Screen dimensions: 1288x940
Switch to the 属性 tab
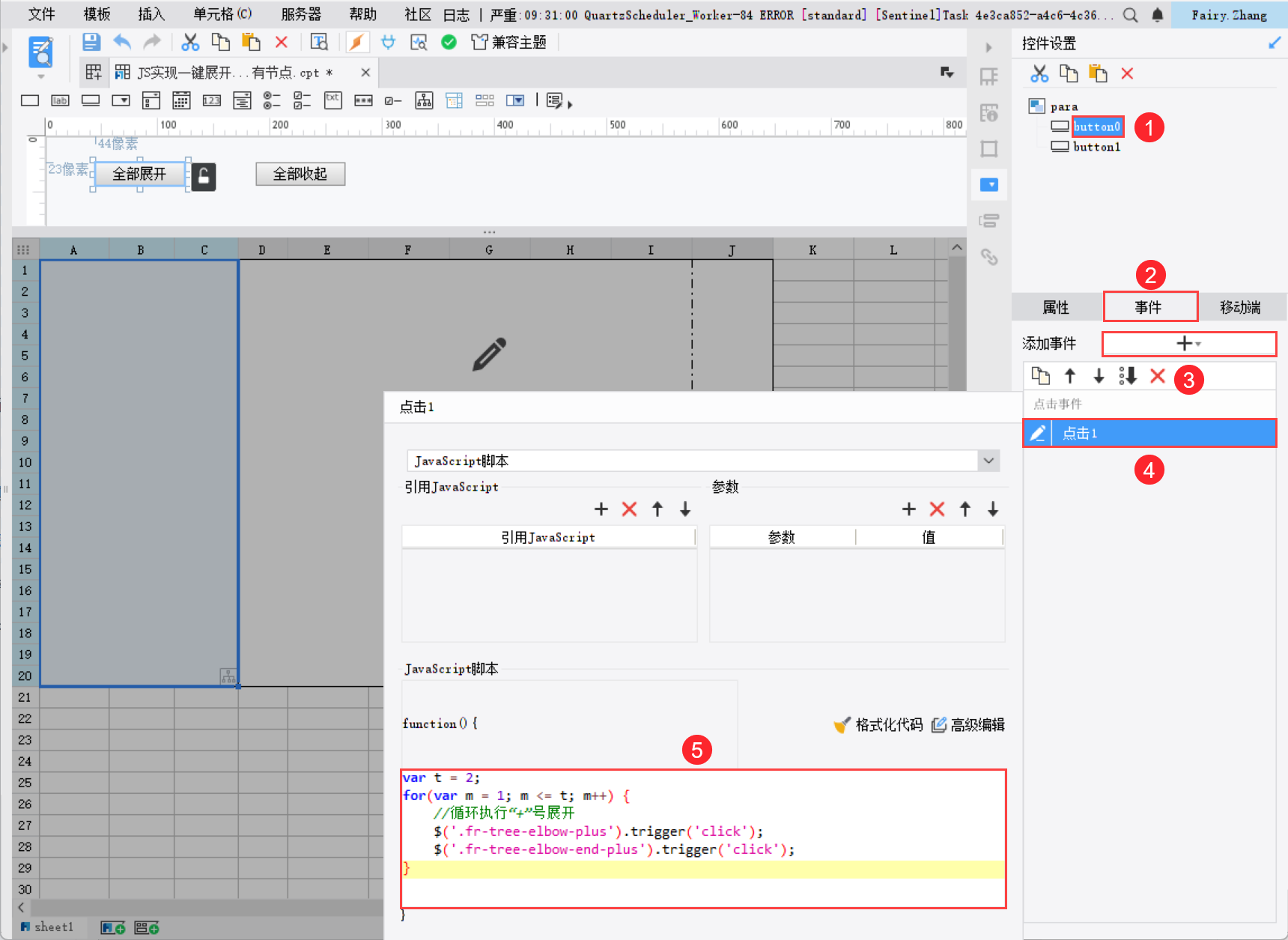tap(1056, 307)
